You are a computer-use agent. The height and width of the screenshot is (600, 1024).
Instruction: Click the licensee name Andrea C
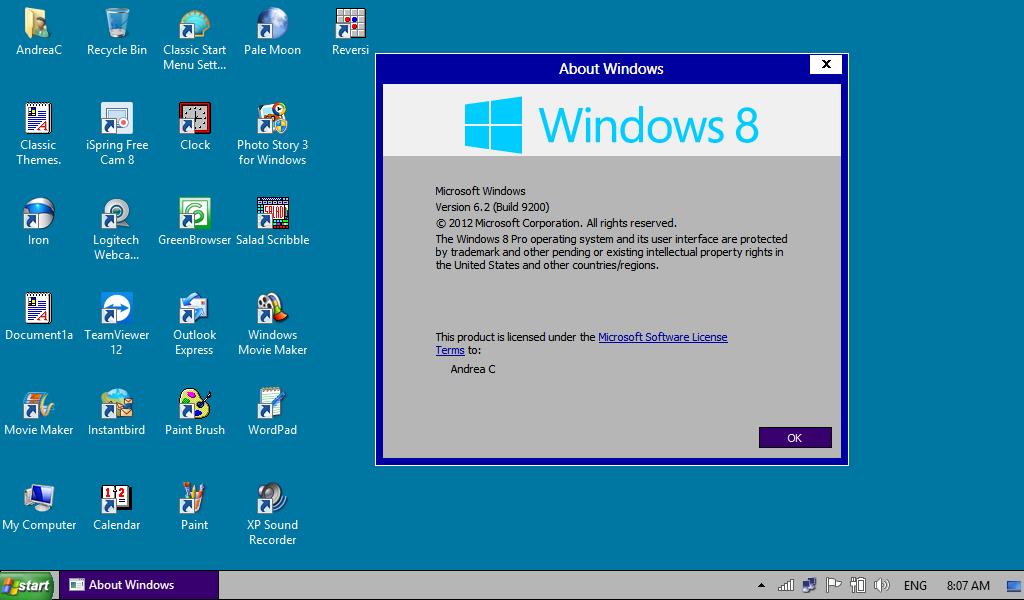point(473,369)
